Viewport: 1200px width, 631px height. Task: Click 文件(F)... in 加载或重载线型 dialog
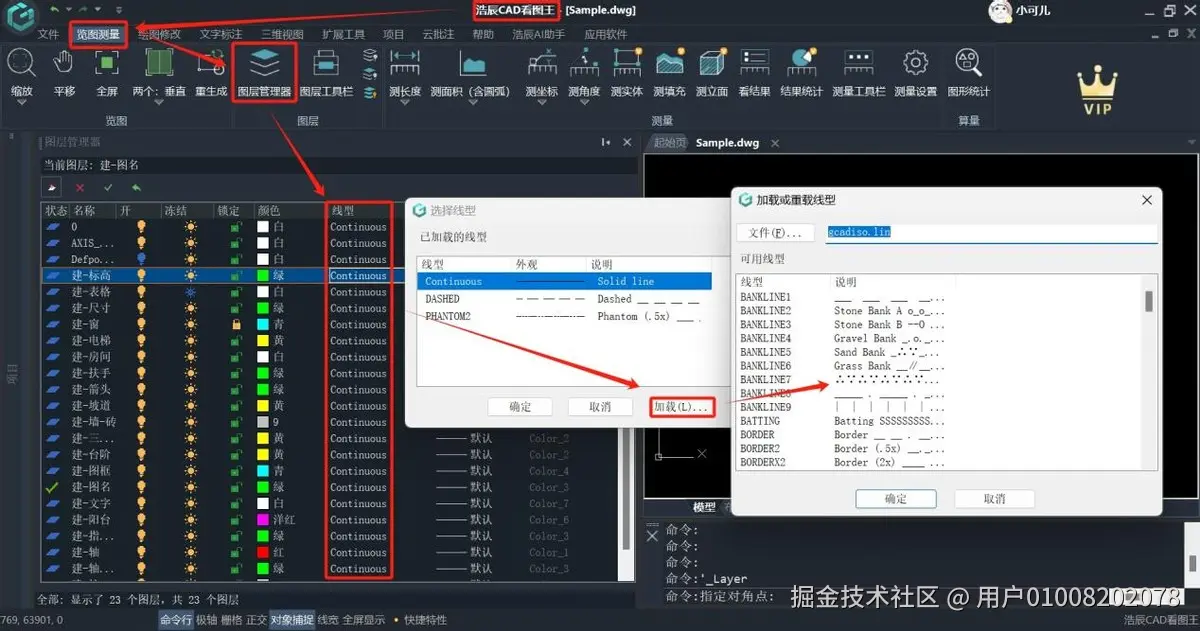(x=775, y=233)
